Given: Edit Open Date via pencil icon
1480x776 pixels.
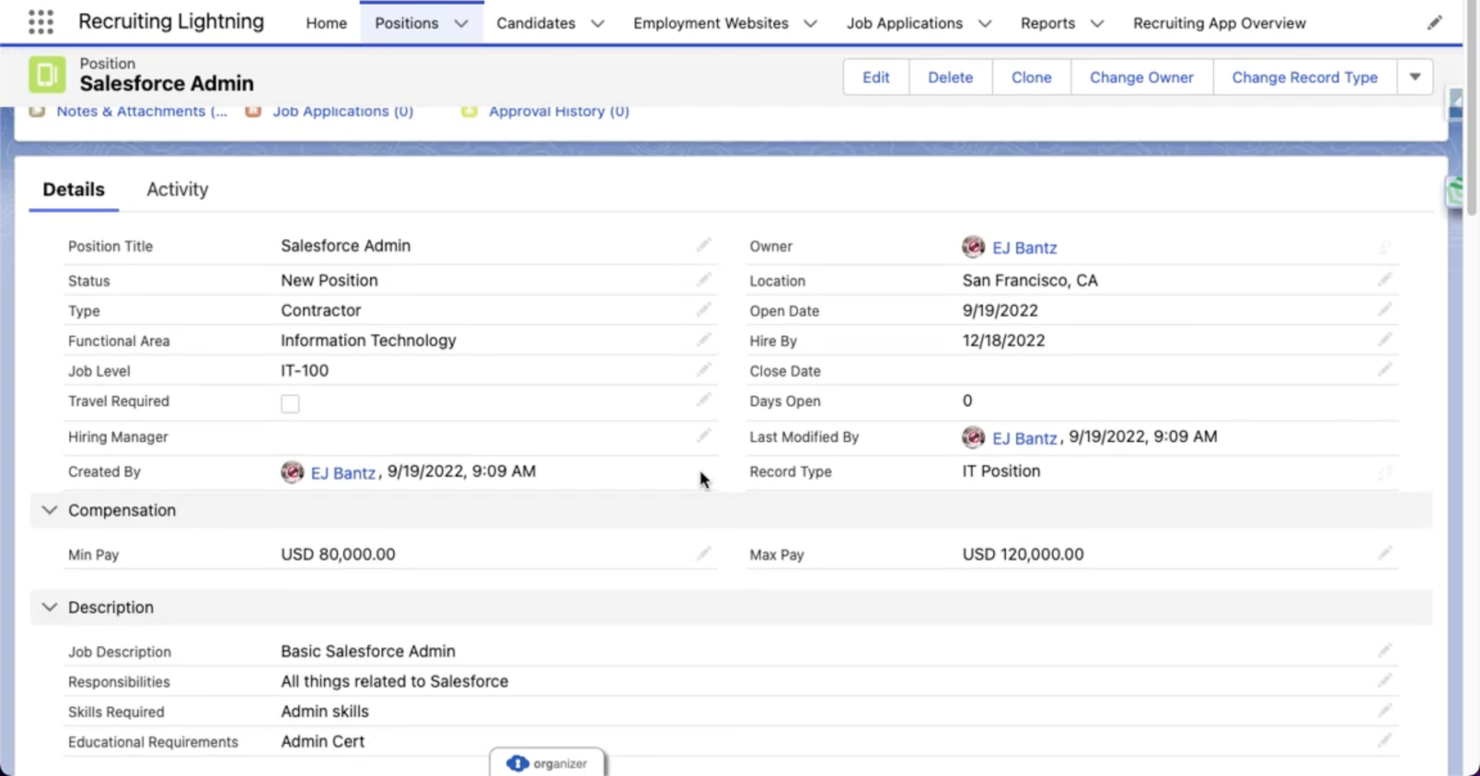Looking at the screenshot, I should pyautogui.click(x=1385, y=309).
